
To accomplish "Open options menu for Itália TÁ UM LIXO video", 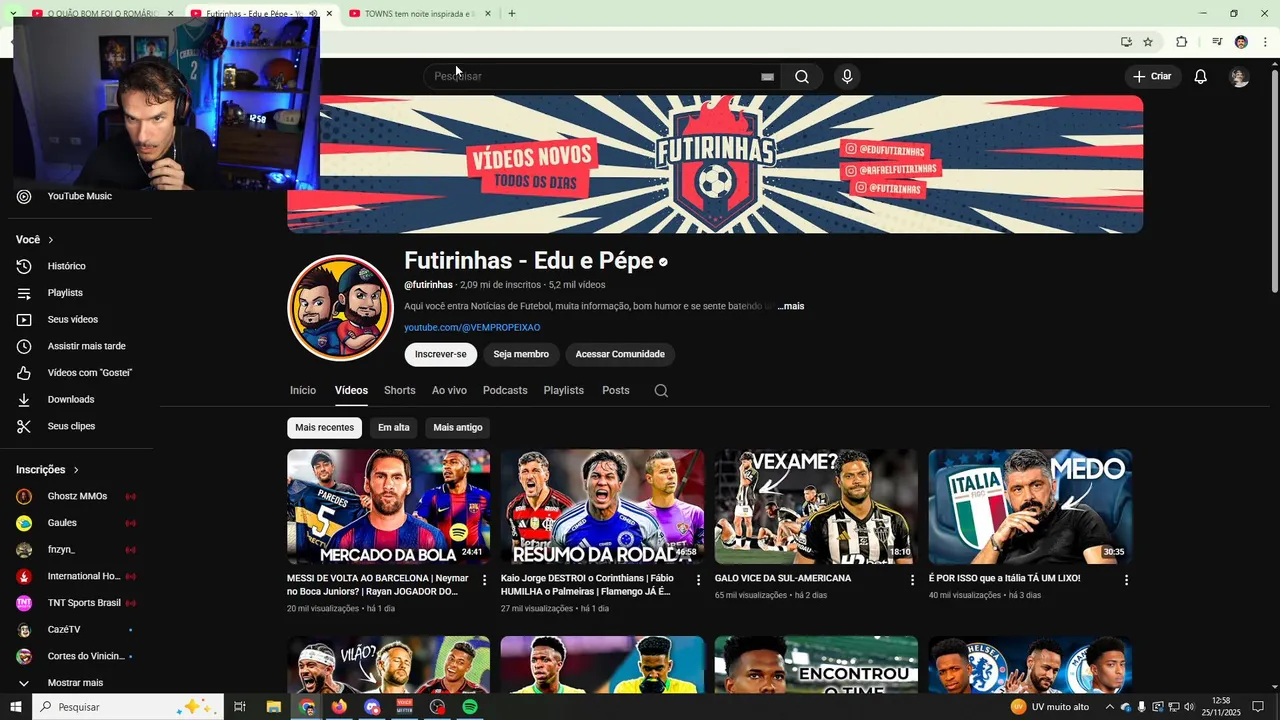I will click(1126, 580).
